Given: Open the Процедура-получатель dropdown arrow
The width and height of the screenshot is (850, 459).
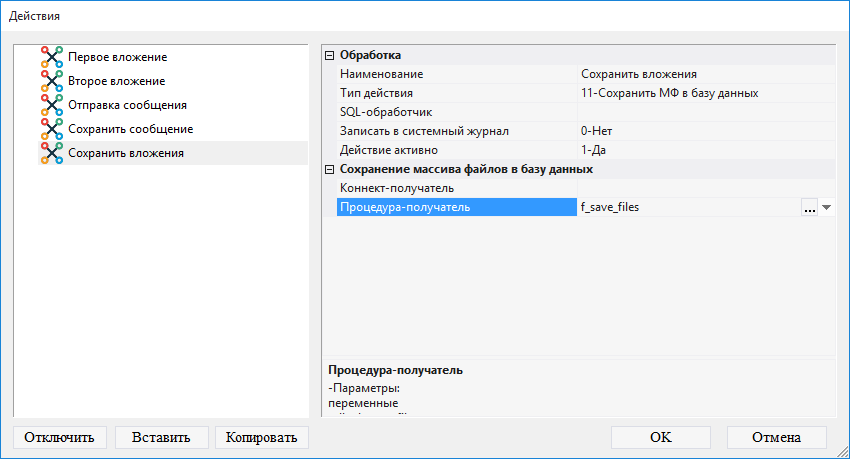Looking at the screenshot, I should coord(827,208).
